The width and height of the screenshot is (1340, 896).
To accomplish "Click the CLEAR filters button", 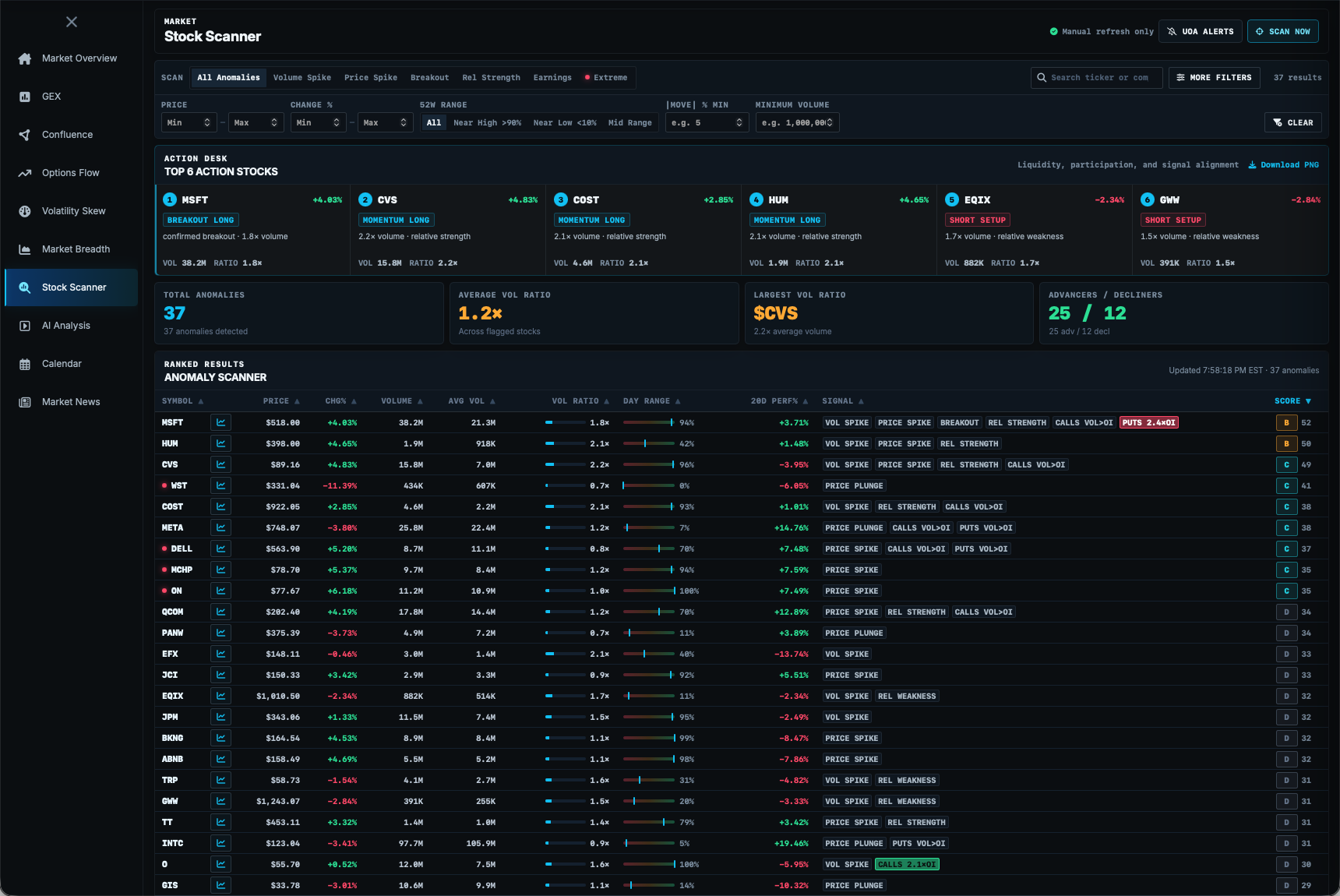I will pyautogui.click(x=1293, y=122).
